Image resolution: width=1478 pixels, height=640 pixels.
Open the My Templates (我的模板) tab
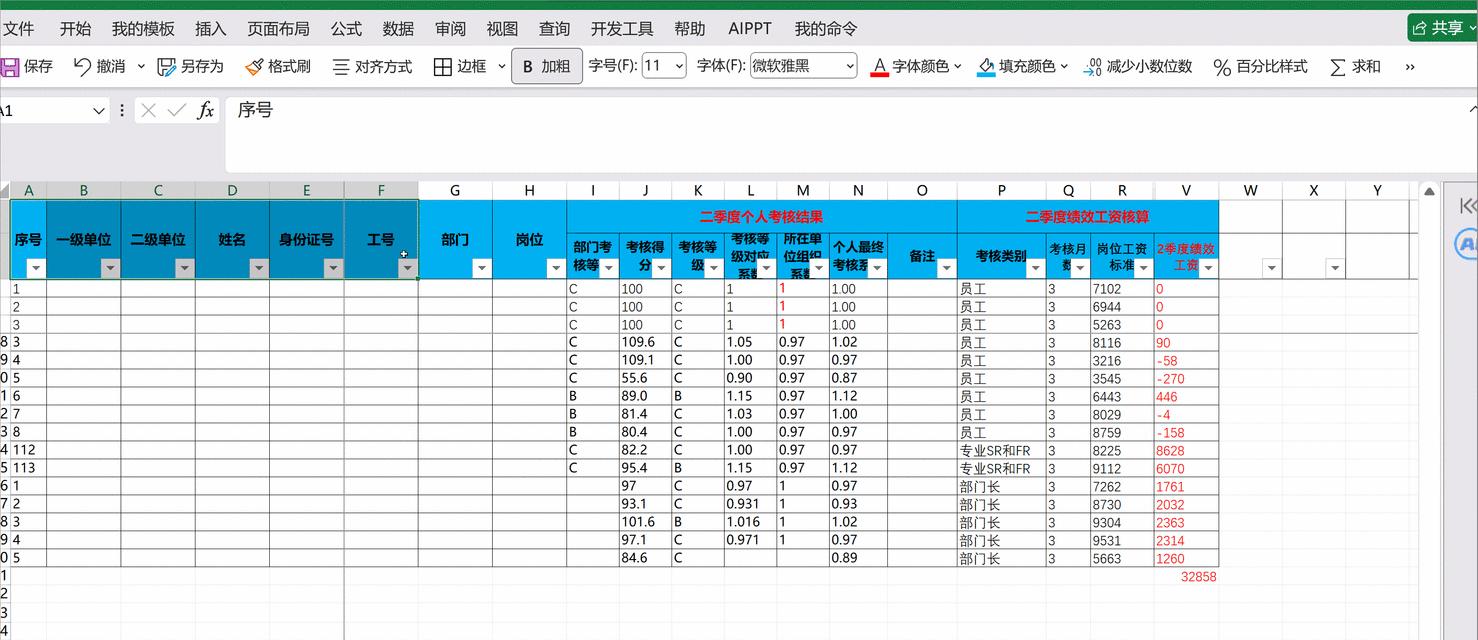(x=143, y=29)
